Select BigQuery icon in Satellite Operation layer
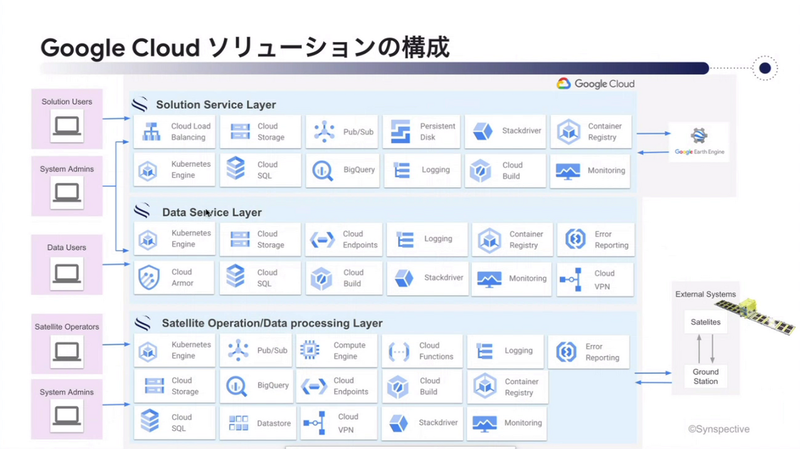Image resolution: width=800 pixels, height=449 pixels. (236, 386)
